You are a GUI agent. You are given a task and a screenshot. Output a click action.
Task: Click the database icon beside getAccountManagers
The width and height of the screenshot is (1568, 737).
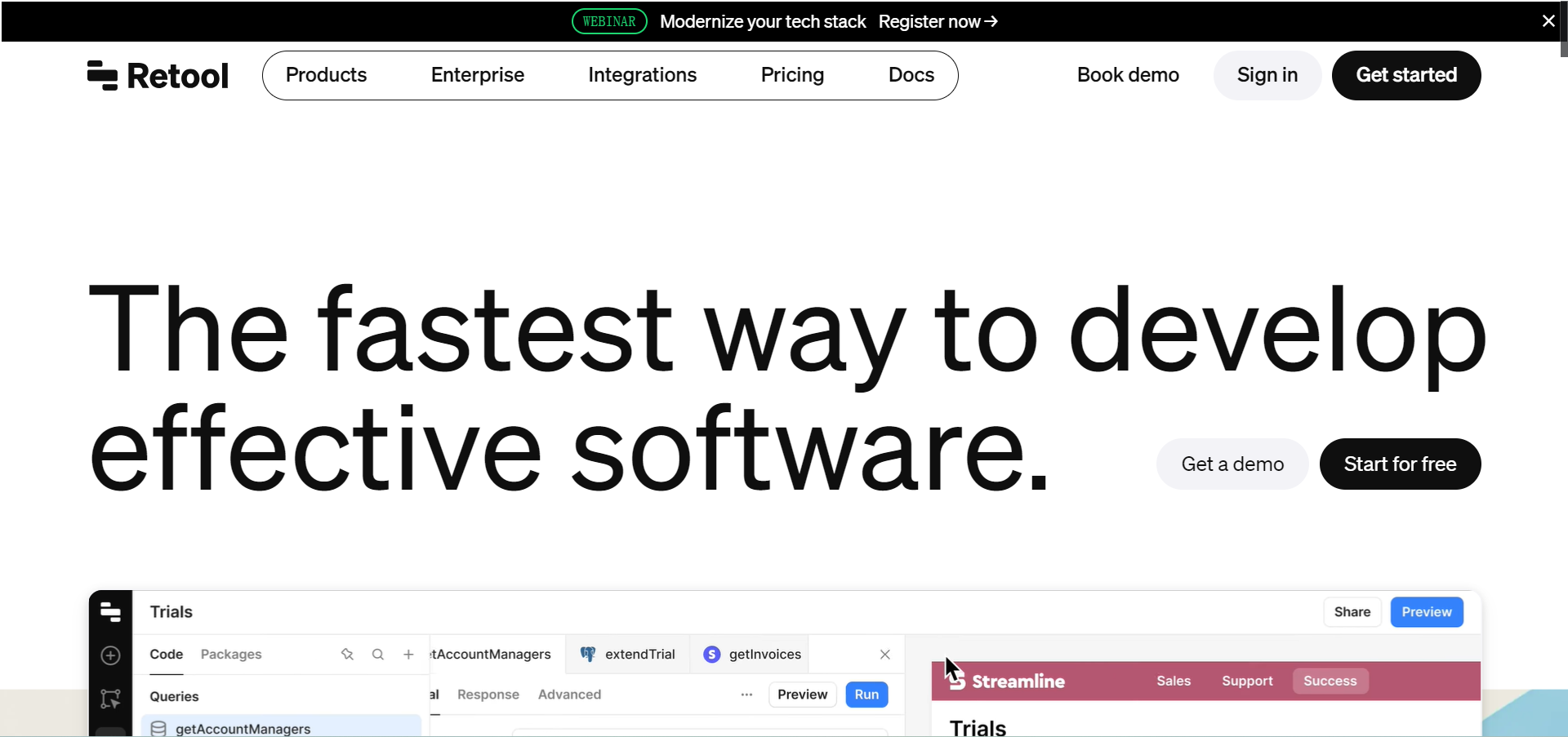pyautogui.click(x=158, y=728)
